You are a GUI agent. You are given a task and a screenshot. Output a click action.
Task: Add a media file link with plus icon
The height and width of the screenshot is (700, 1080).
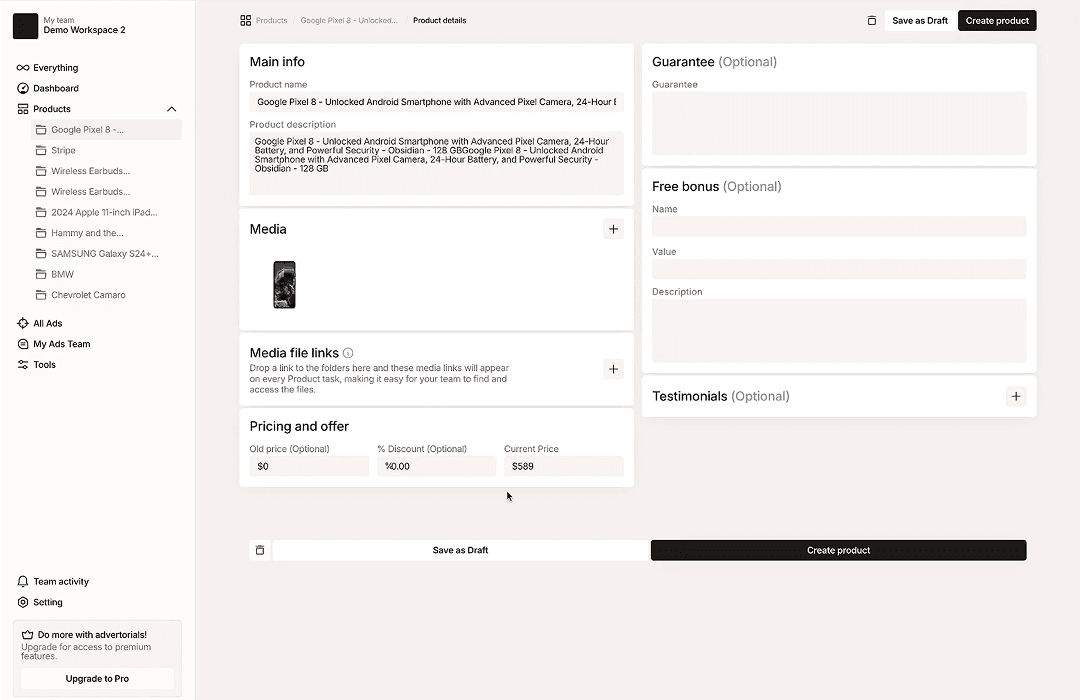click(x=613, y=369)
